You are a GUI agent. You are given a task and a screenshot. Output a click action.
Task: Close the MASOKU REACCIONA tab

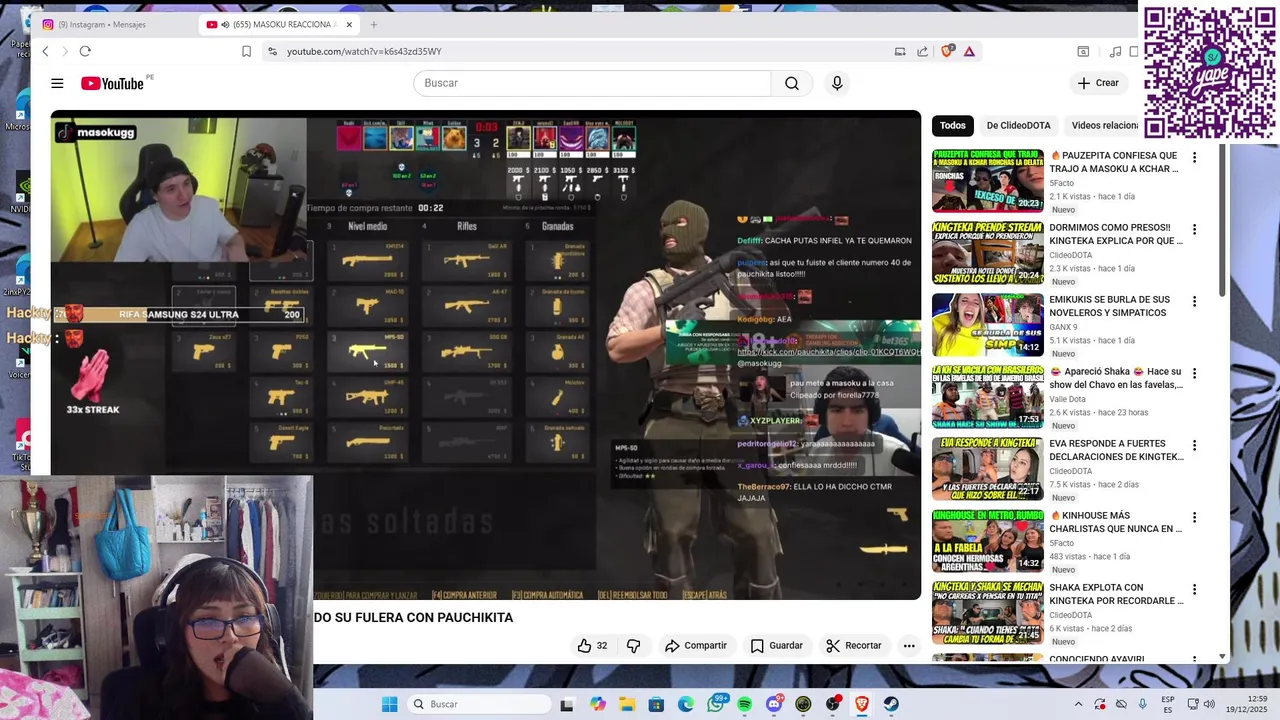coord(349,24)
